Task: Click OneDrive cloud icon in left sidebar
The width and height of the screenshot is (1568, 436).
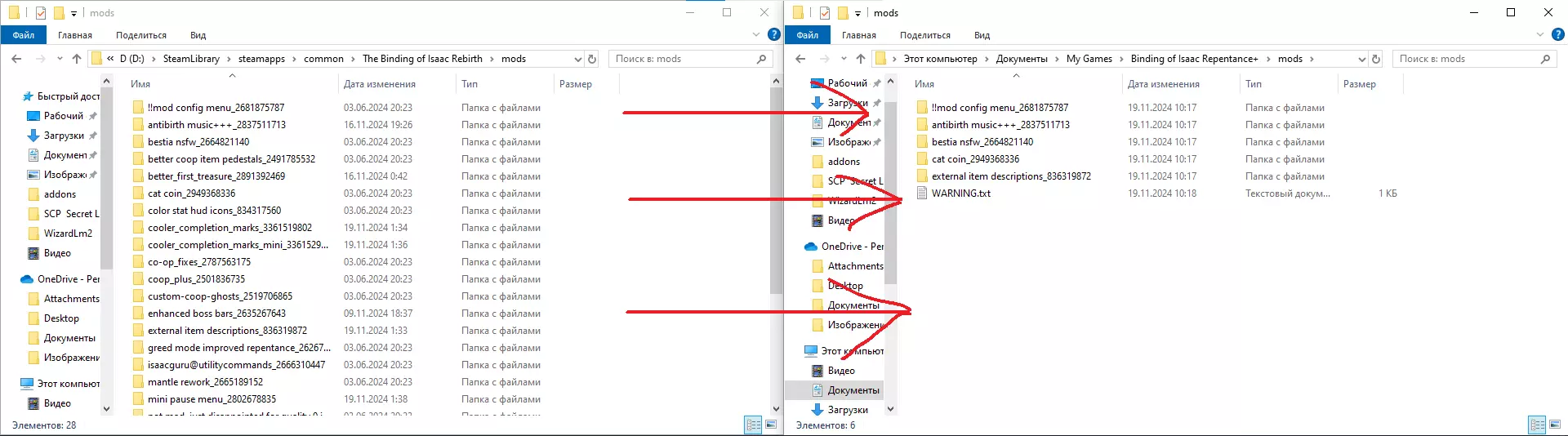Action: (x=27, y=279)
